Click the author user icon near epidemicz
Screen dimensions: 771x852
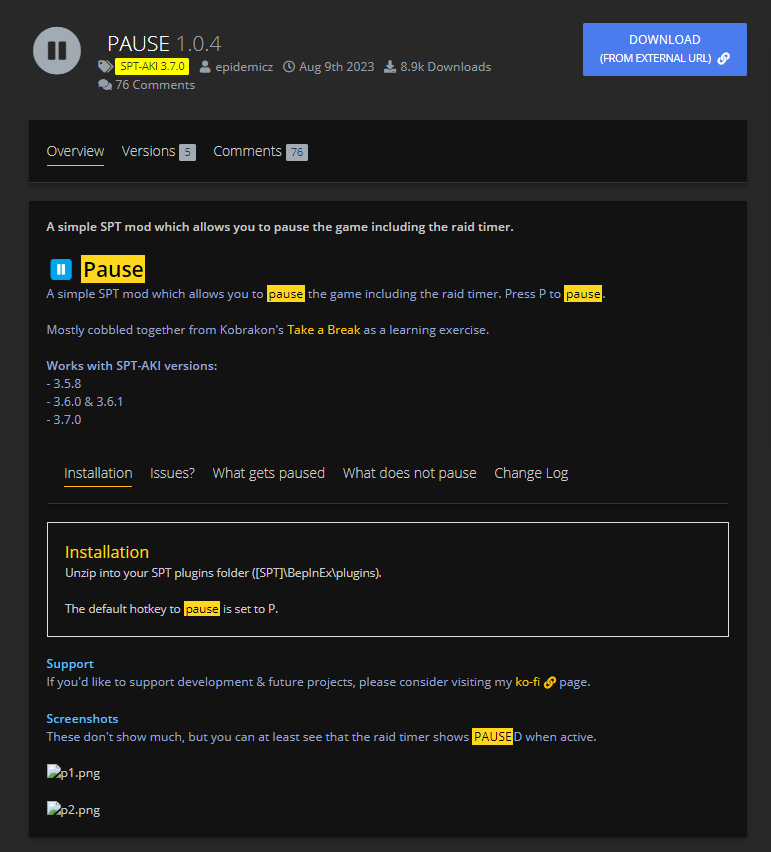(205, 67)
